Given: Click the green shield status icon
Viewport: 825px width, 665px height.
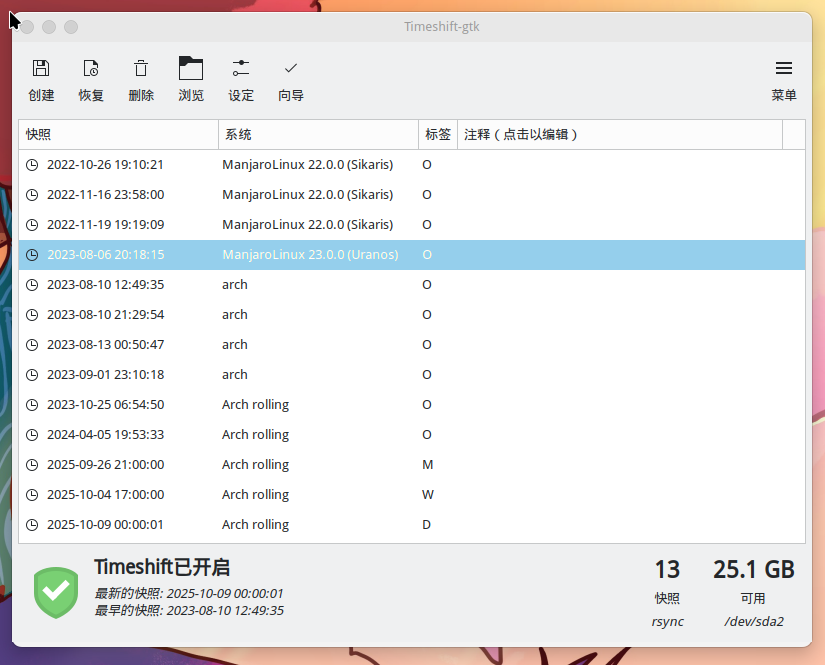Looking at the screenshot, I should pos(55,591).
